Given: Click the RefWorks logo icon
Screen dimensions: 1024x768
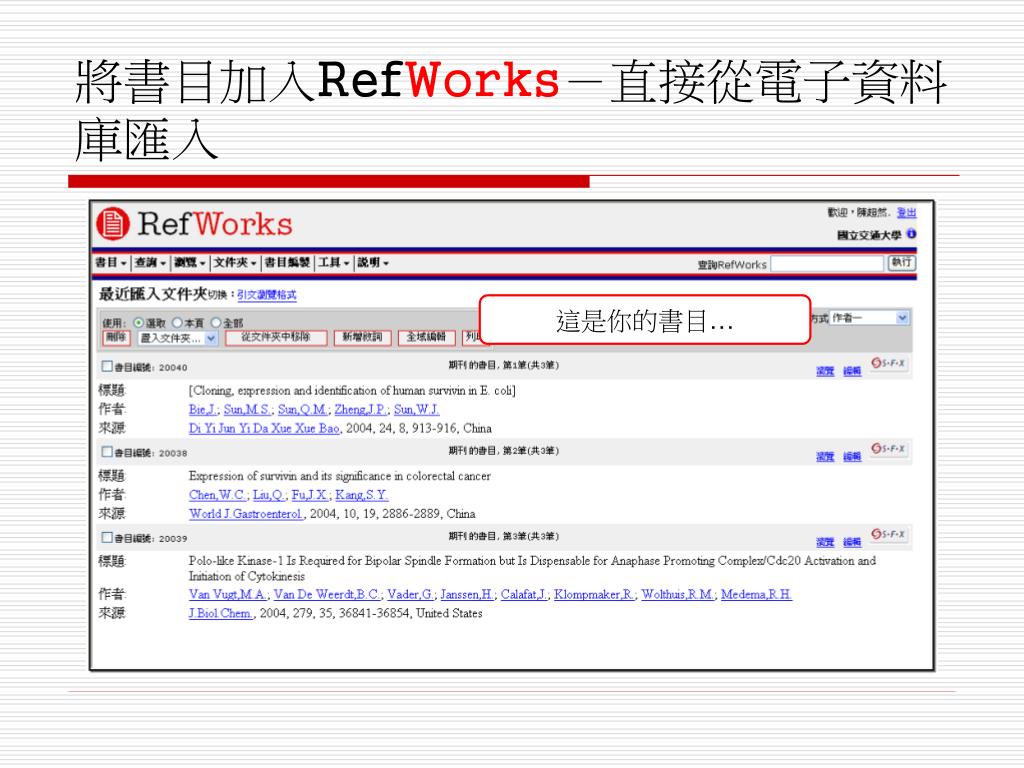Looking at the screenshot, I should point(112,223).
